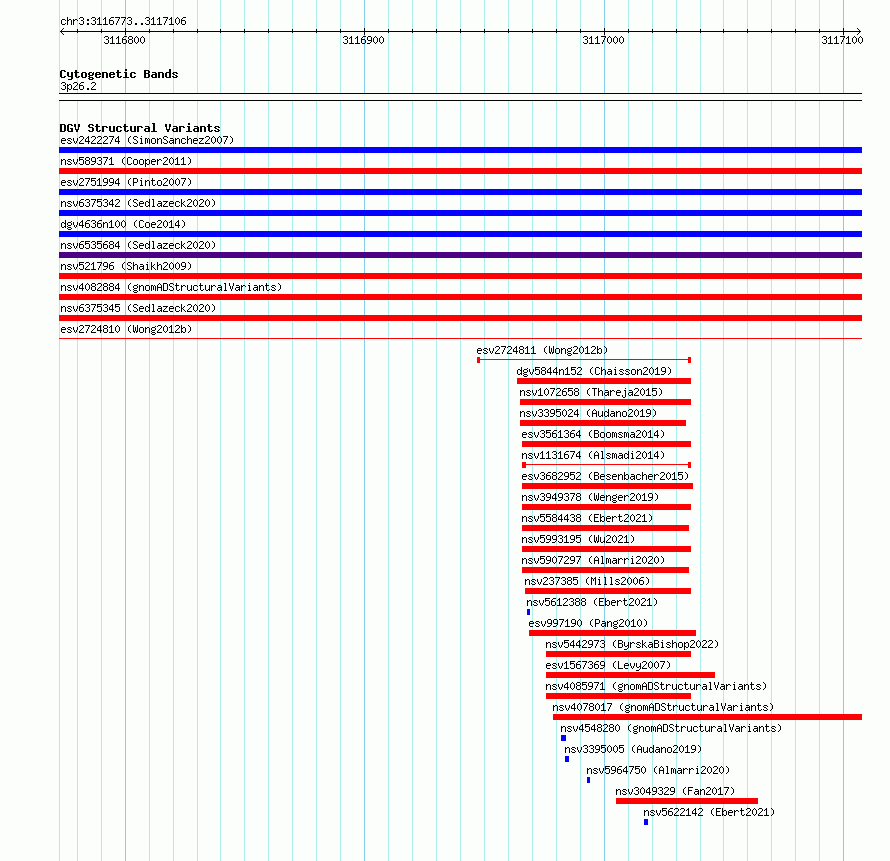Click the nsv4082884 (gnomADStructuralVariants) label

(x=171, y=287)
